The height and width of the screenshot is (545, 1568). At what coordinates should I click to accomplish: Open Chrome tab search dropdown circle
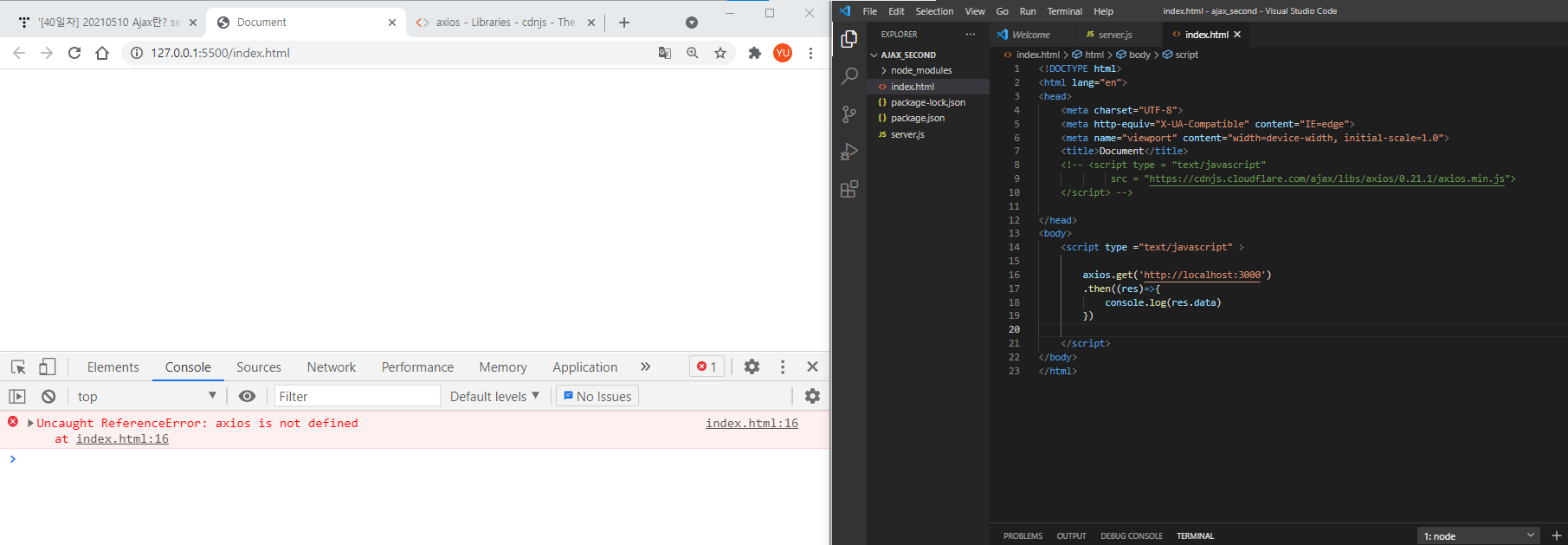click(692, 23)
